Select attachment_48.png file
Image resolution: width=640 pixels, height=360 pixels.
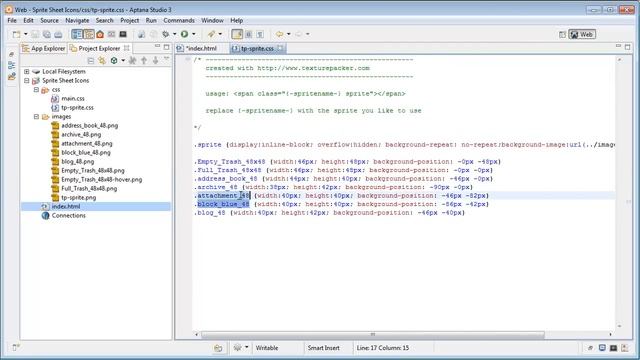[87, 143]
